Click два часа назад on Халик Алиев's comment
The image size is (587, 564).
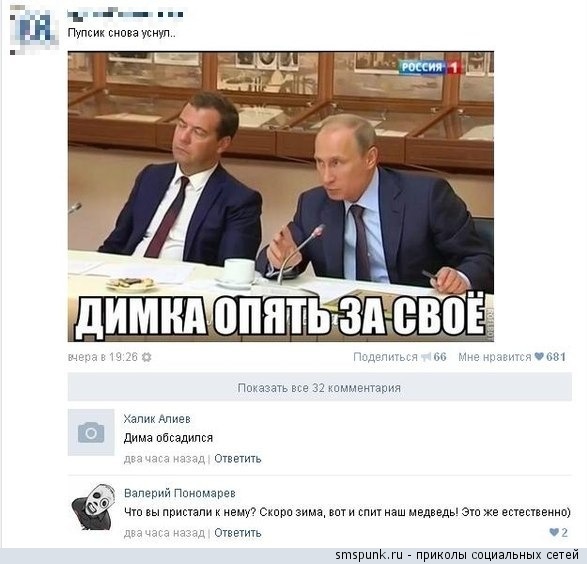coord(164,459)
